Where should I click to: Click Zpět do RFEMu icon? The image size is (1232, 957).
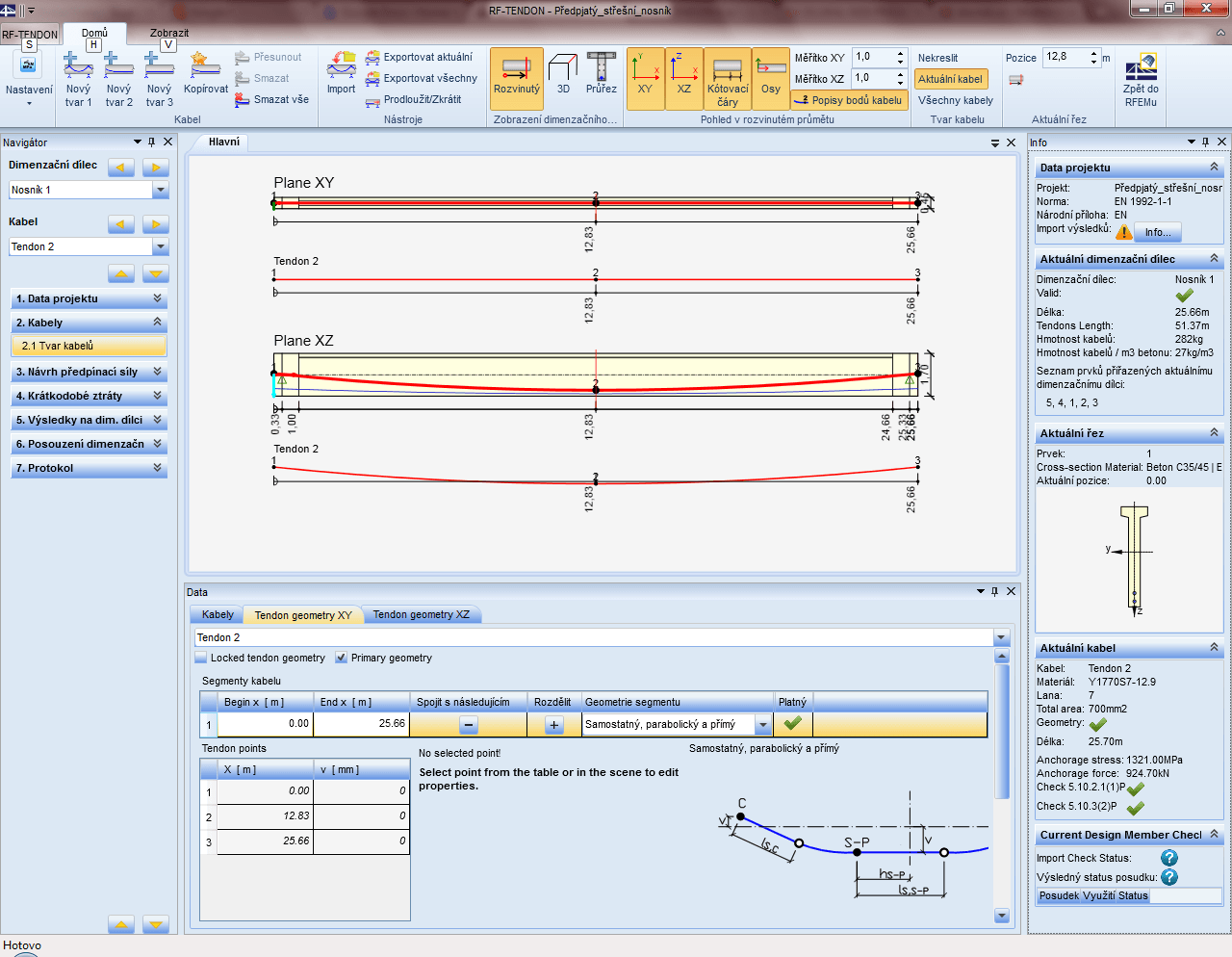coord(1141,79)
